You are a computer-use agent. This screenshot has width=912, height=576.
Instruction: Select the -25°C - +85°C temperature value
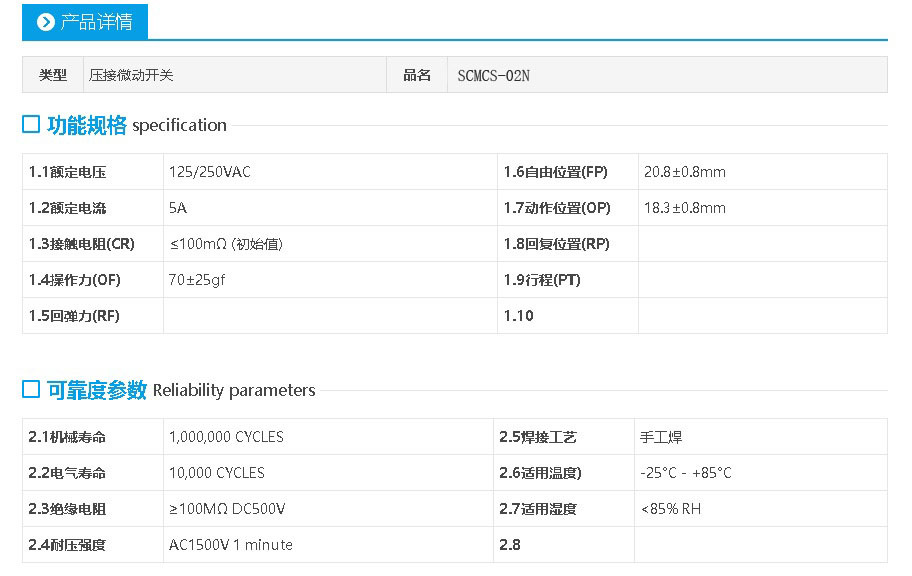(x=686, y=473)
